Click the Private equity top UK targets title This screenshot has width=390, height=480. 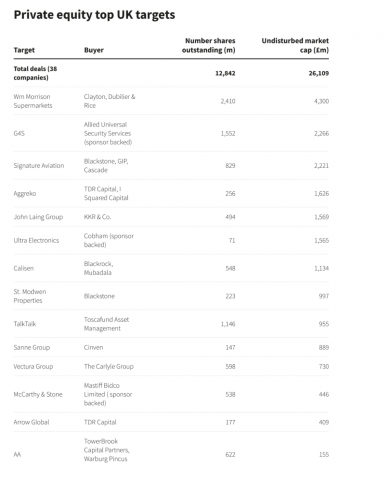point(94,15)
